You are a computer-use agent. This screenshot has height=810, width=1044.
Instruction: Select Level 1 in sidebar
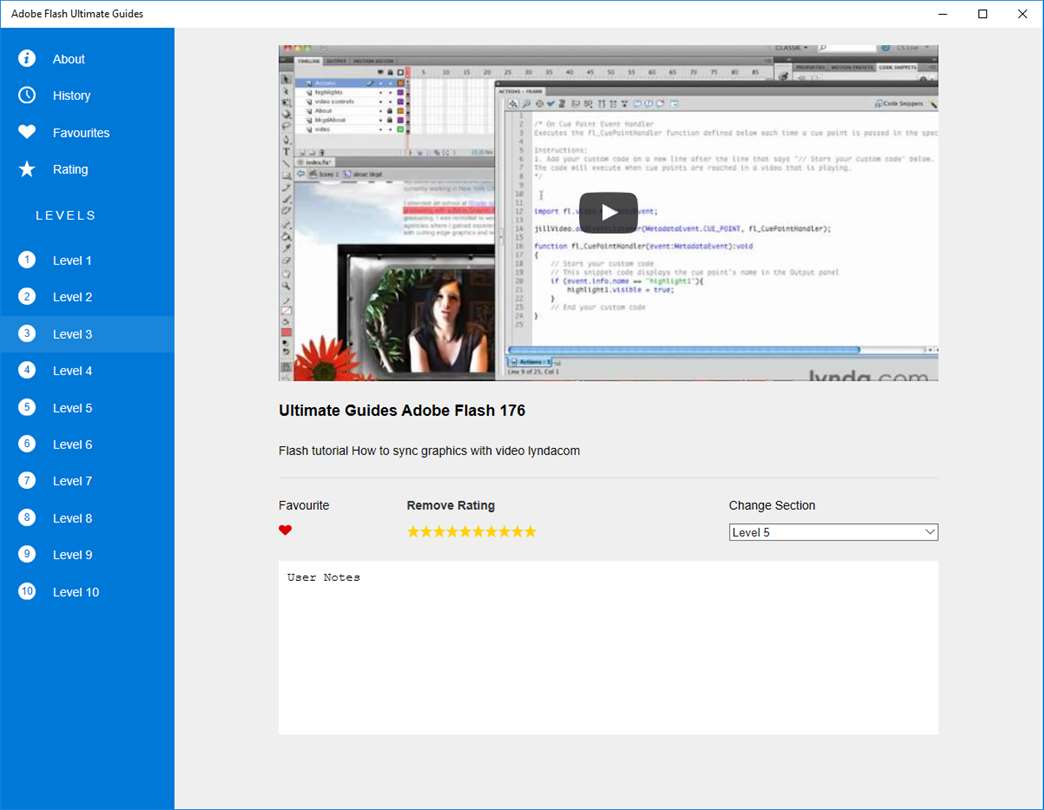tap(87, 260)
